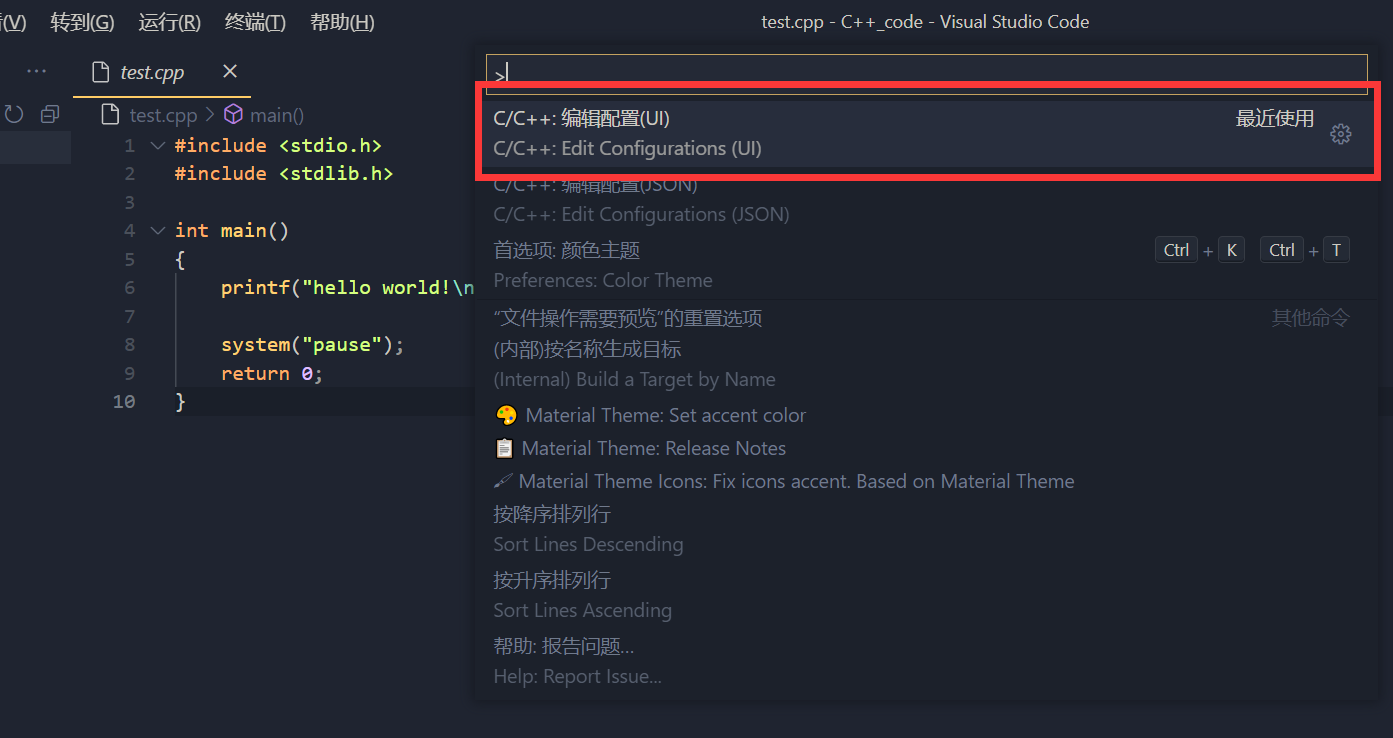Close the test.cpp tab
Image resolution: width=1393 pixels, height=738 pixels.
230,71
